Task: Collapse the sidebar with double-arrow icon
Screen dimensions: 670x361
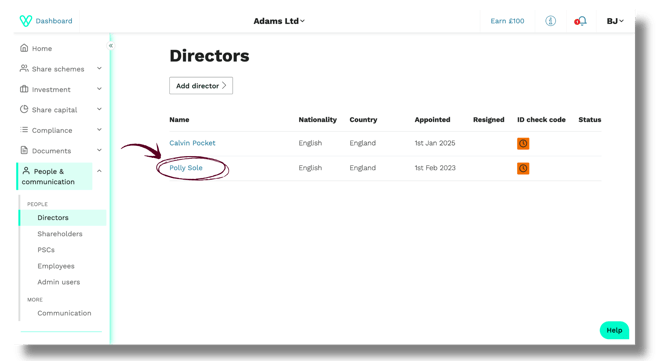Action: point(111,46)
